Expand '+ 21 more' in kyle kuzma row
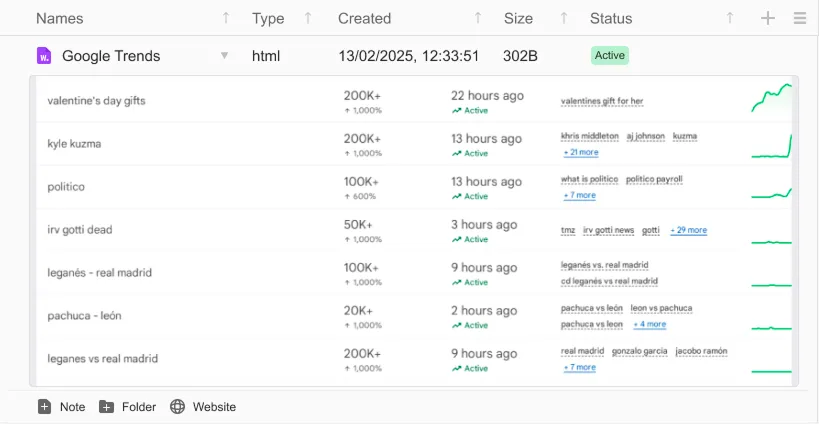819x424 pixels. point(581,152)
